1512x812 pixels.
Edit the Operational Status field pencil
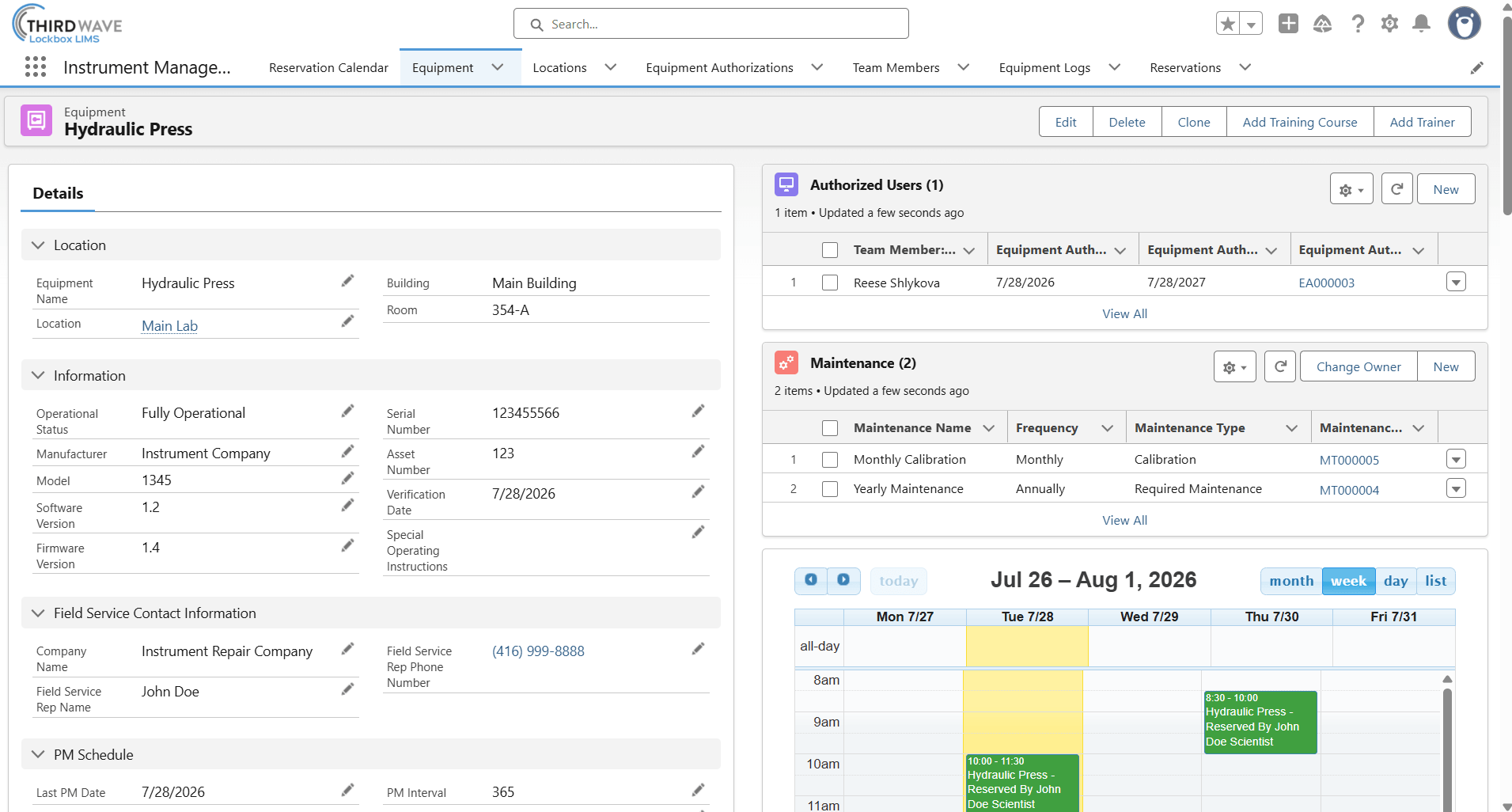click(x=347, y=412)
